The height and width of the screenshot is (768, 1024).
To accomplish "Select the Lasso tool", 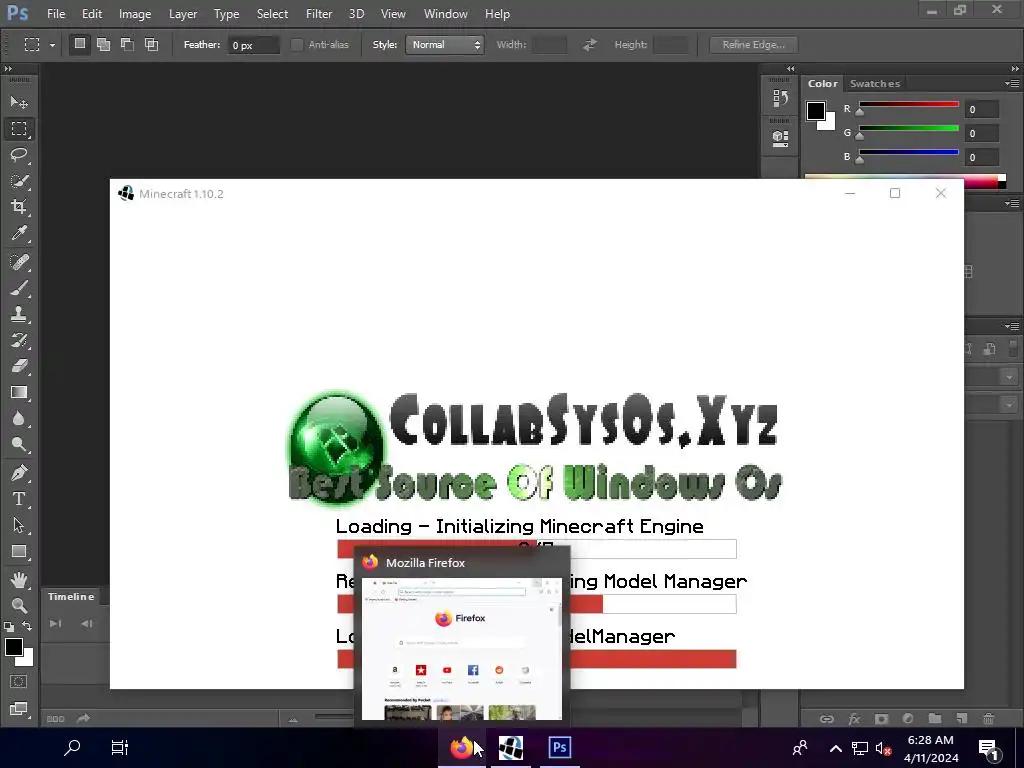I will click(x=19, y=155).
